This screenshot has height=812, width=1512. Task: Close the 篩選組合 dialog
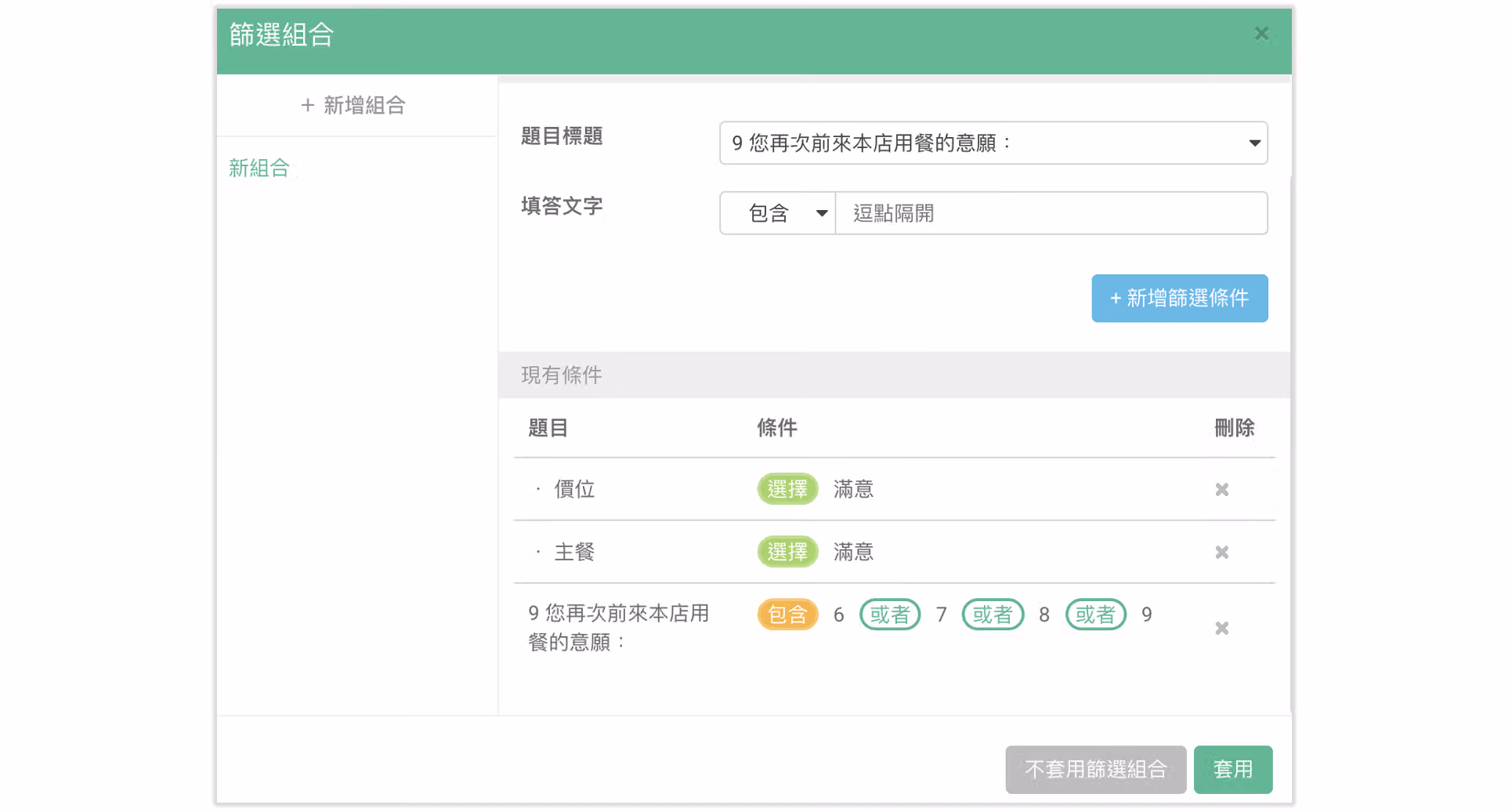tap(1261, 34)
